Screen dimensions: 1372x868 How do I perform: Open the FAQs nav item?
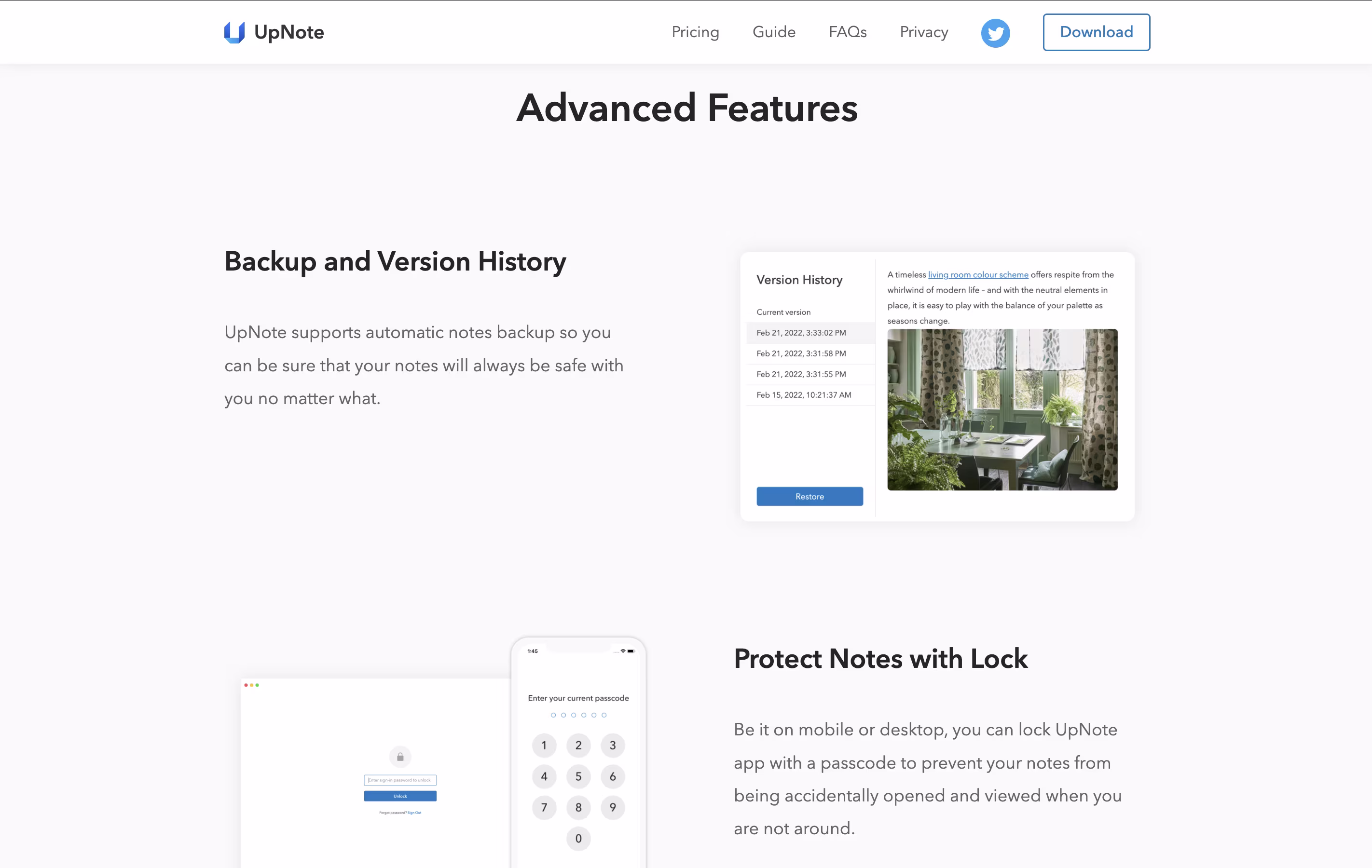click(x=847, y=32)
